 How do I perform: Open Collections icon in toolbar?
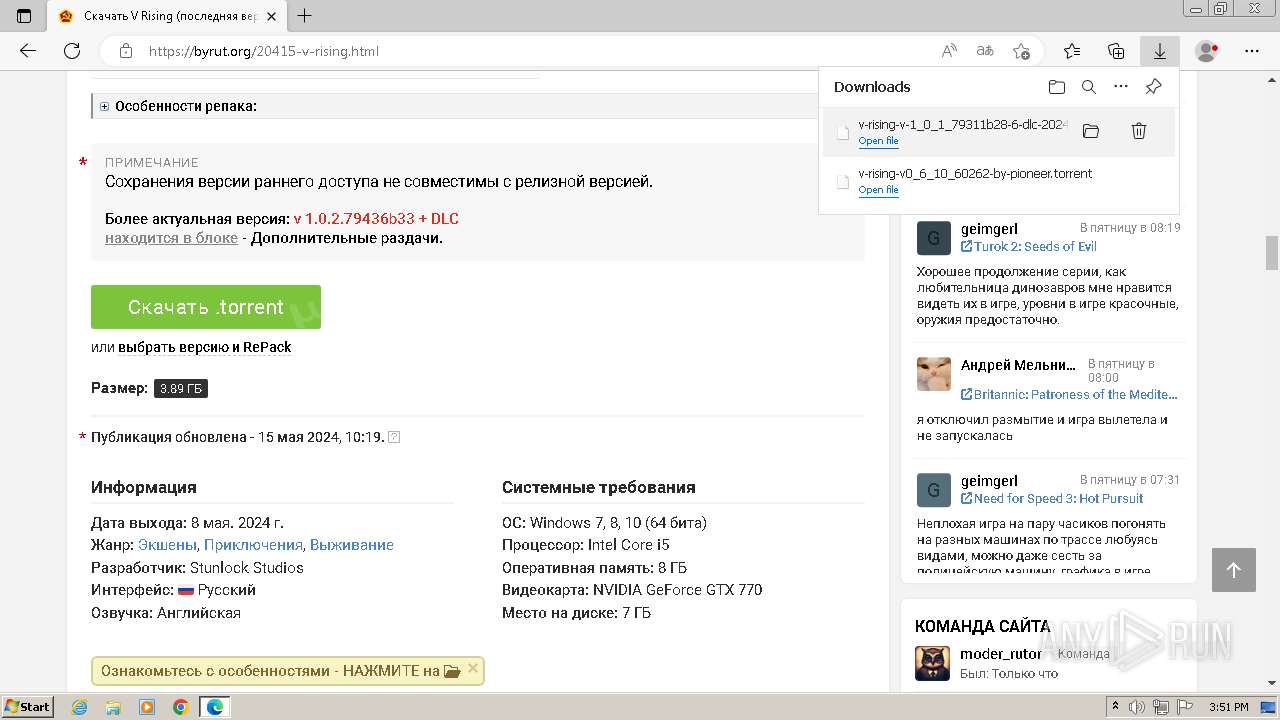(1116, 51)
